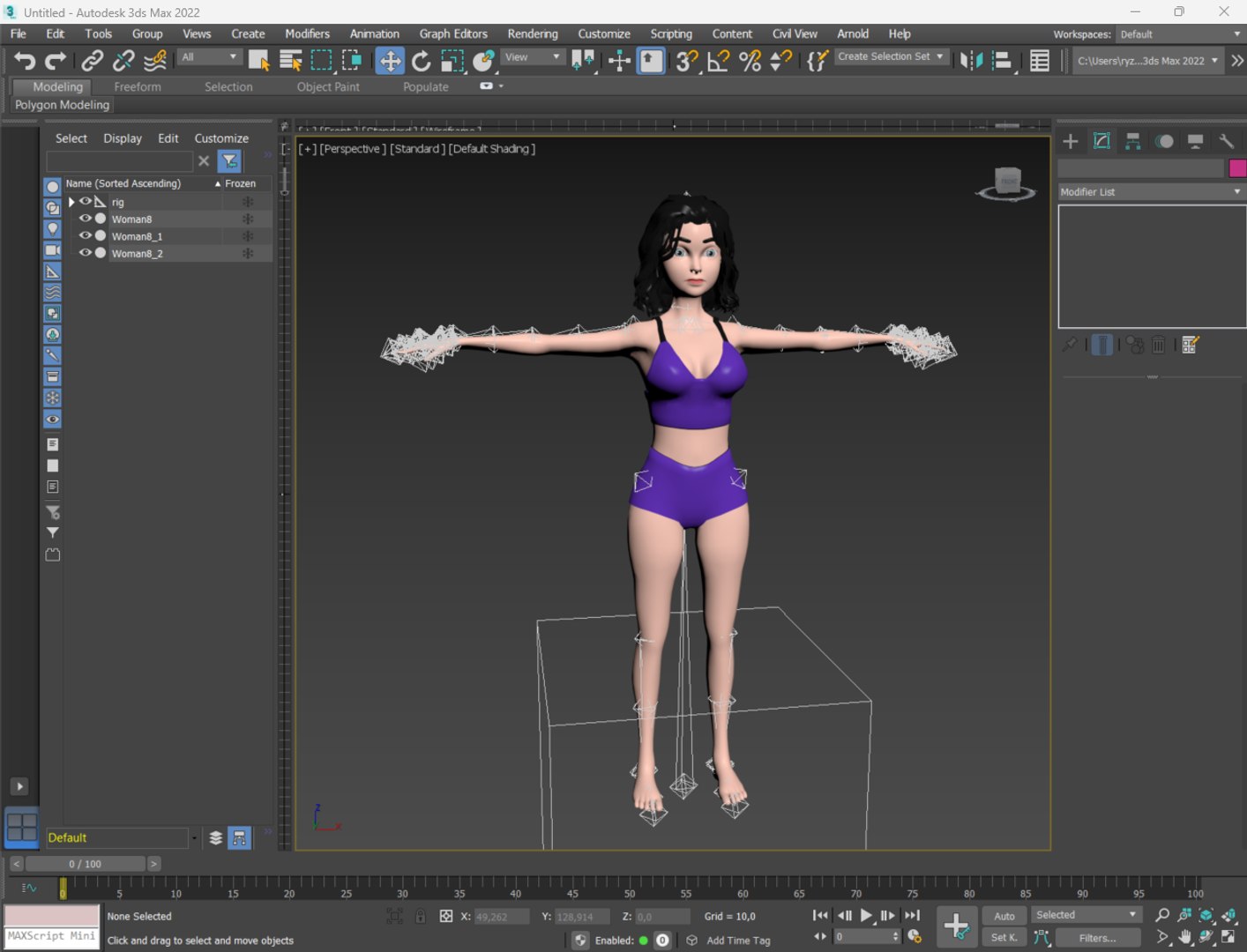The image size is (1247, 952).
Task: Hide Woman8_1 using its eye icon
Action: (86, 236)
